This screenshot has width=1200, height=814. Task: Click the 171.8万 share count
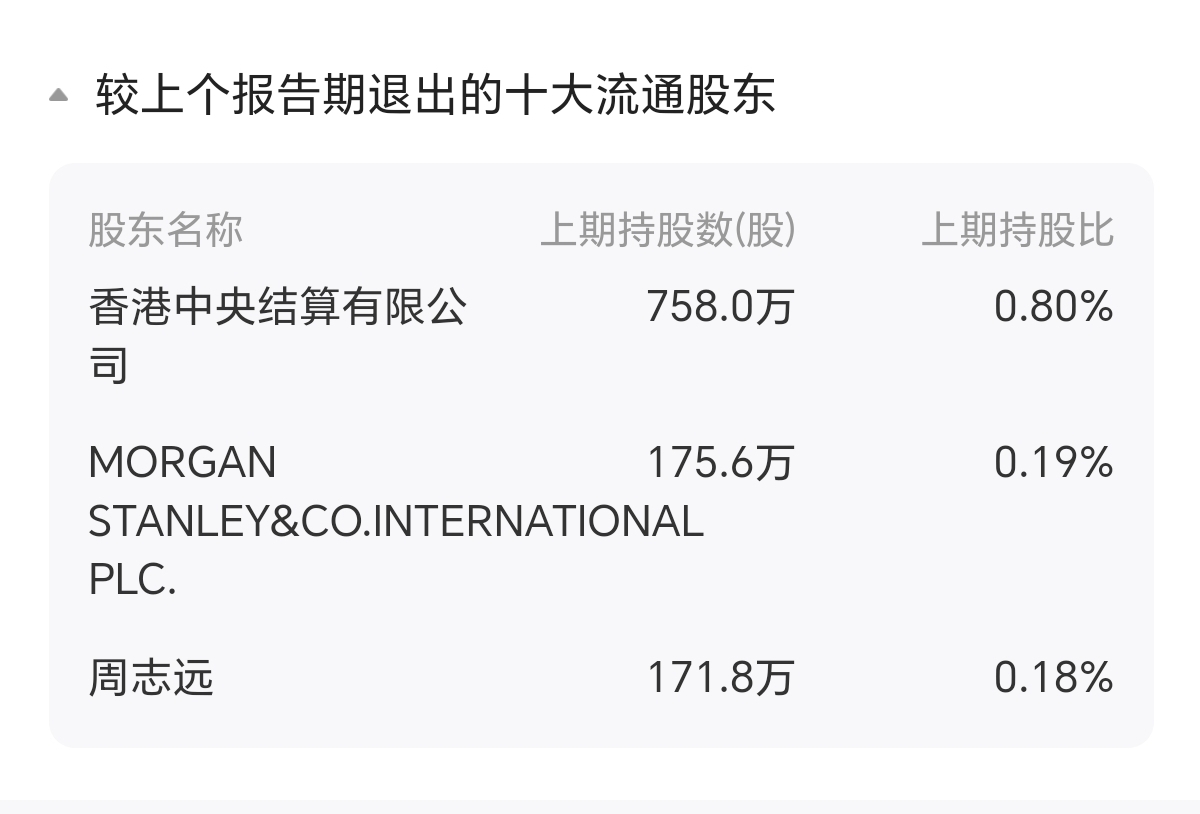click(720, 678)
